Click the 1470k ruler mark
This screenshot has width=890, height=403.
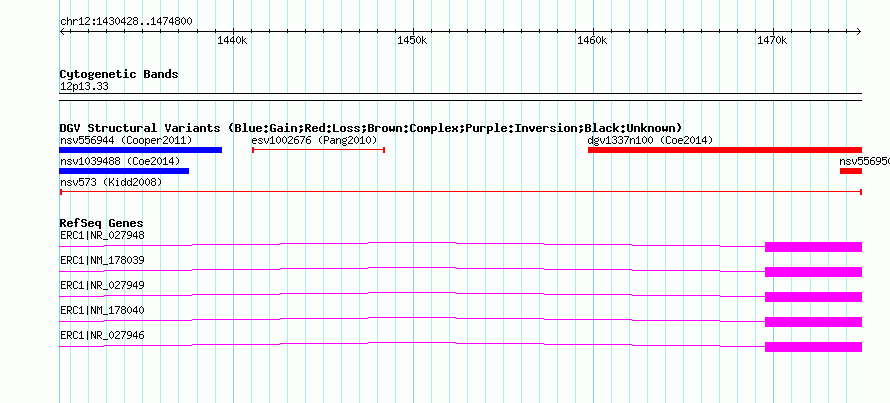(x=773, y=41)
